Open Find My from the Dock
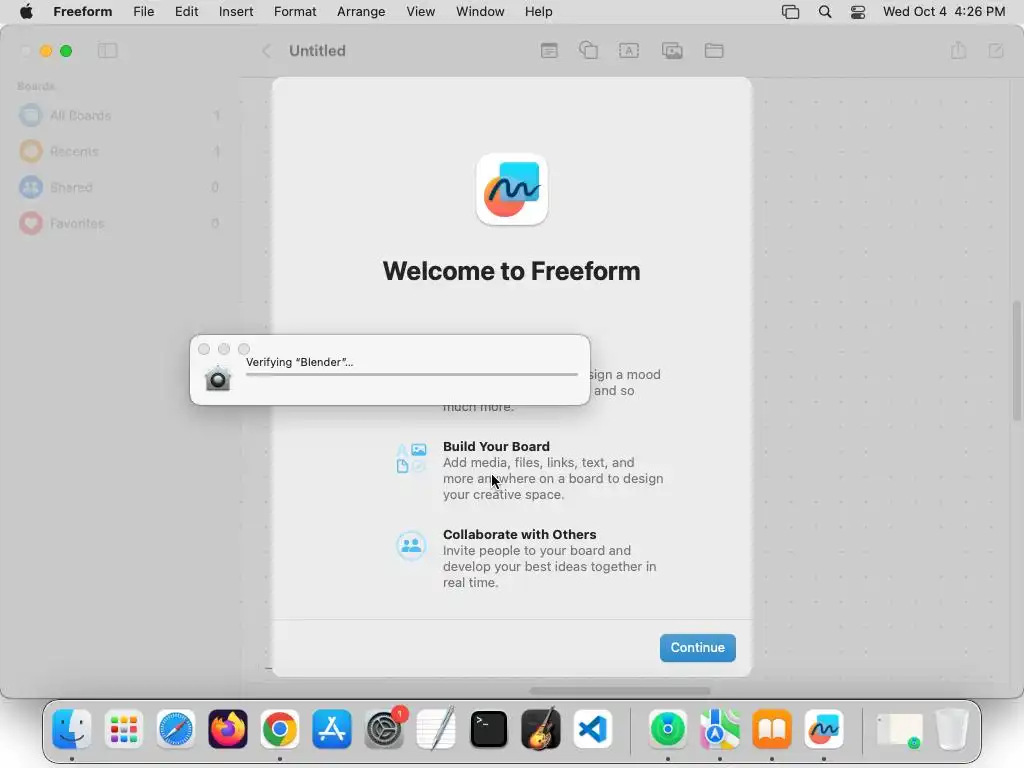Viewport: 1024px width, 768px height. [x=667, y=729]
